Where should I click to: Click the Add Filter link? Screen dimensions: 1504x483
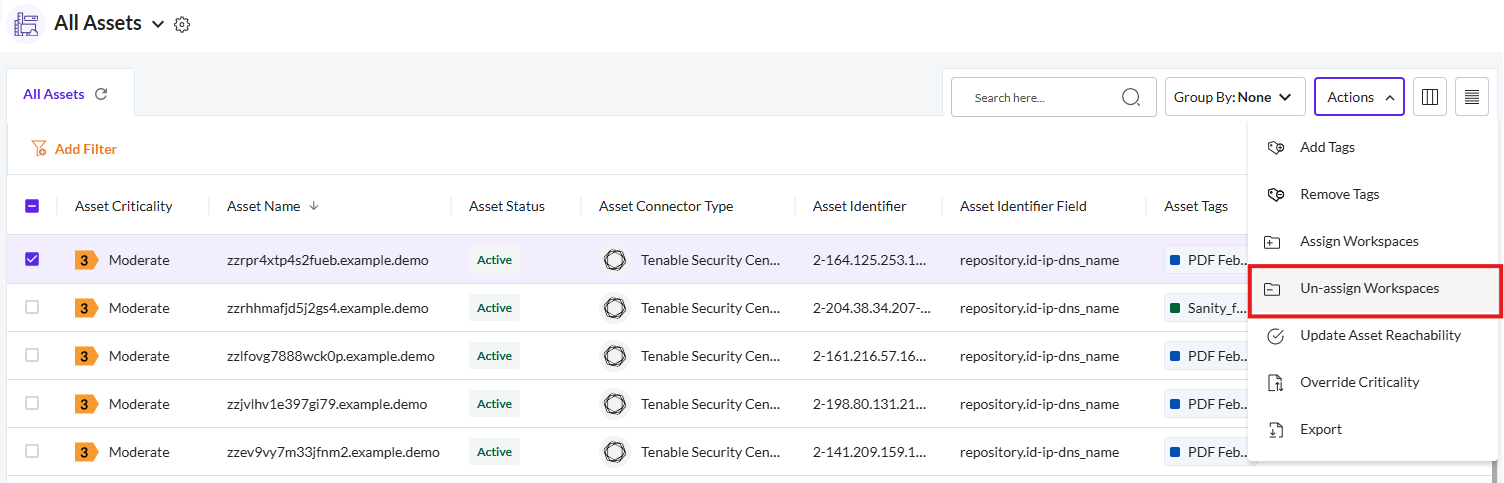[x=85, y=149]
